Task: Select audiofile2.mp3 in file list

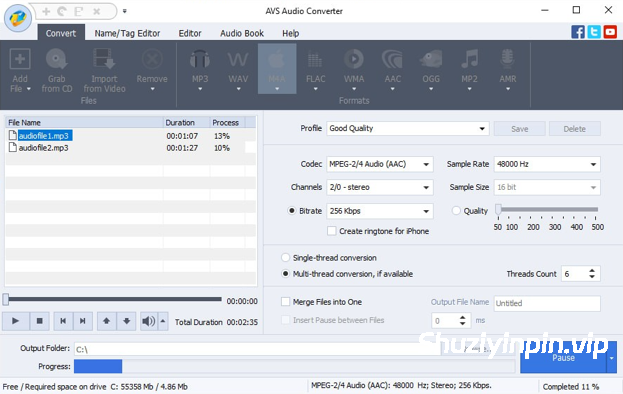Action: tap(43, 148)
